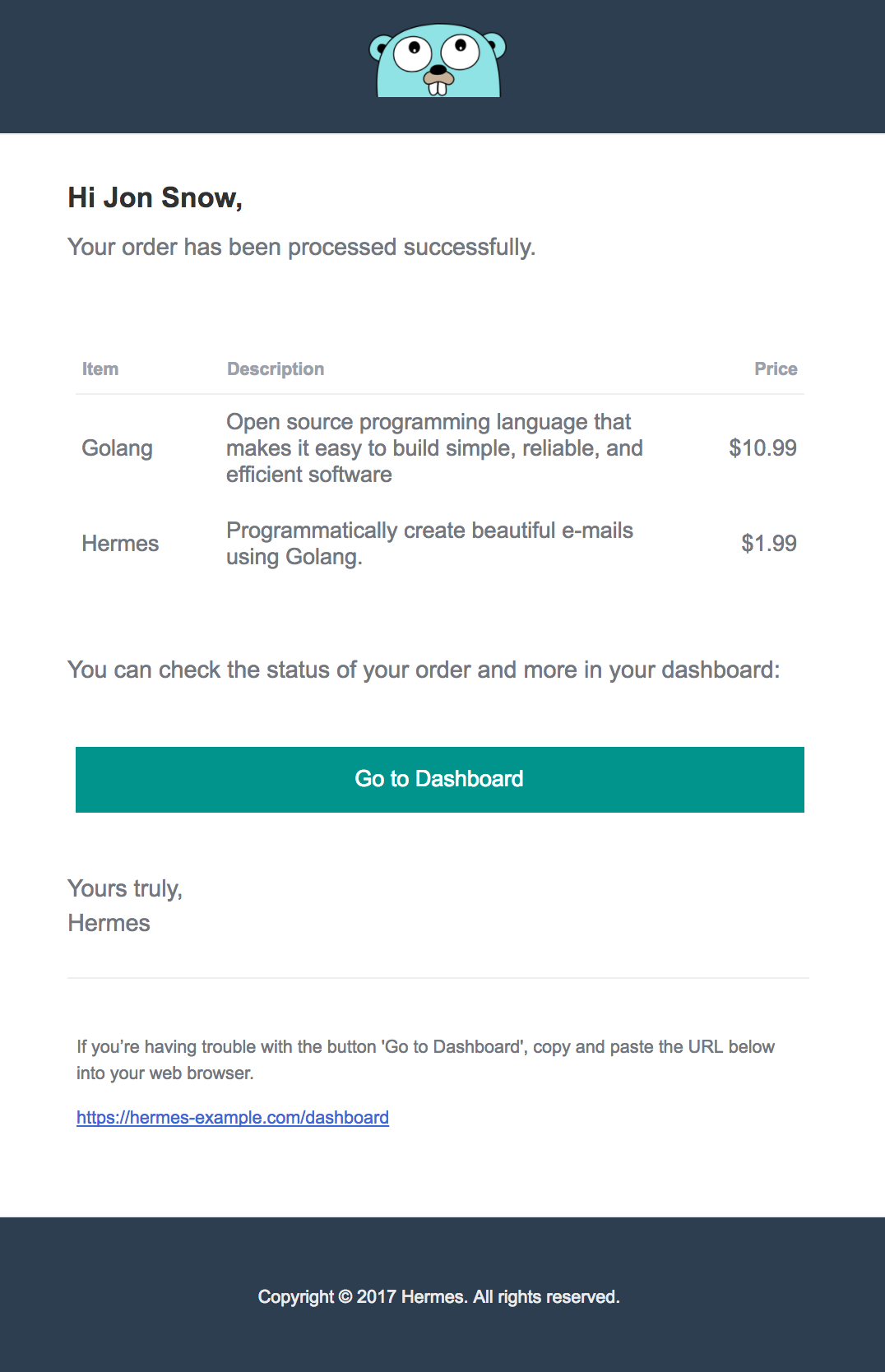Click the Hermes description about e-mails
This screenshot has height=1372, width=885.
429,544
